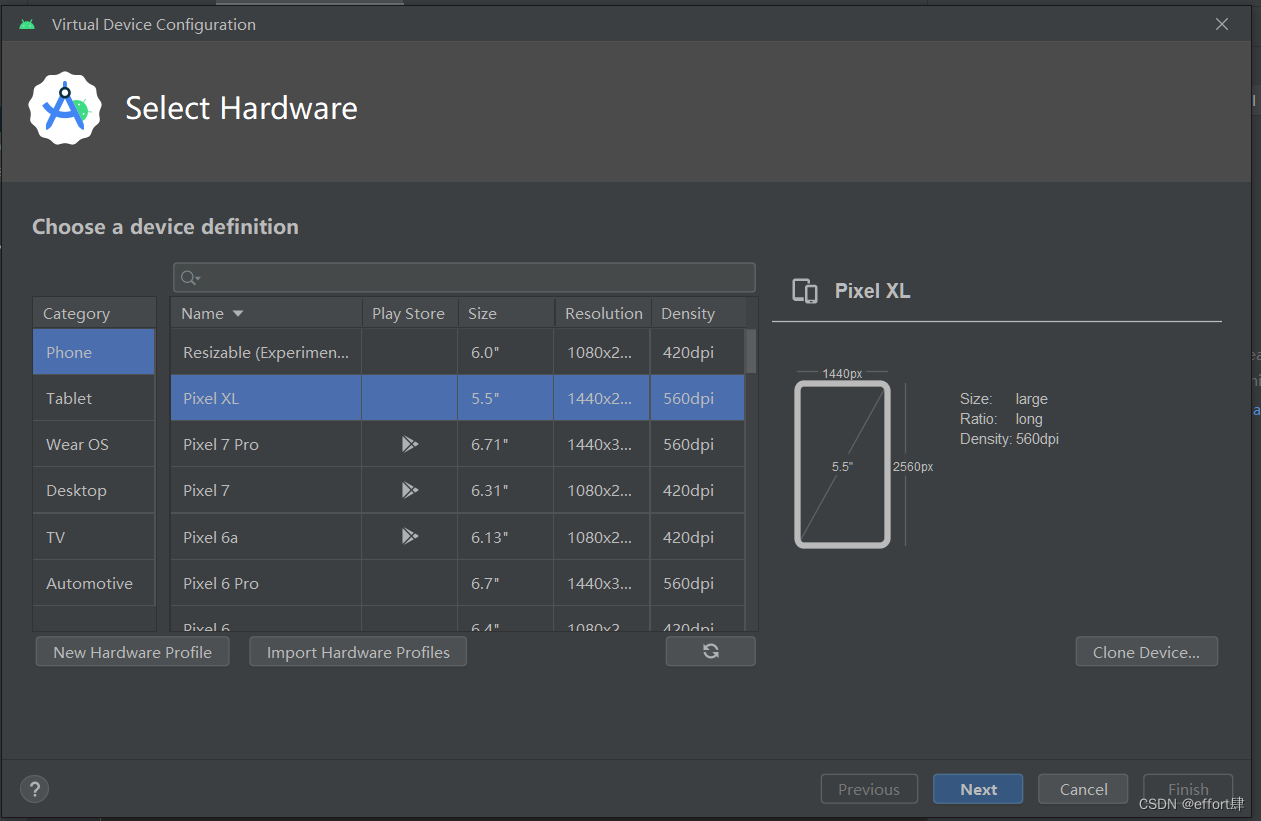Click the Previous button
The image size is (1261, 821).
[869, 789]
